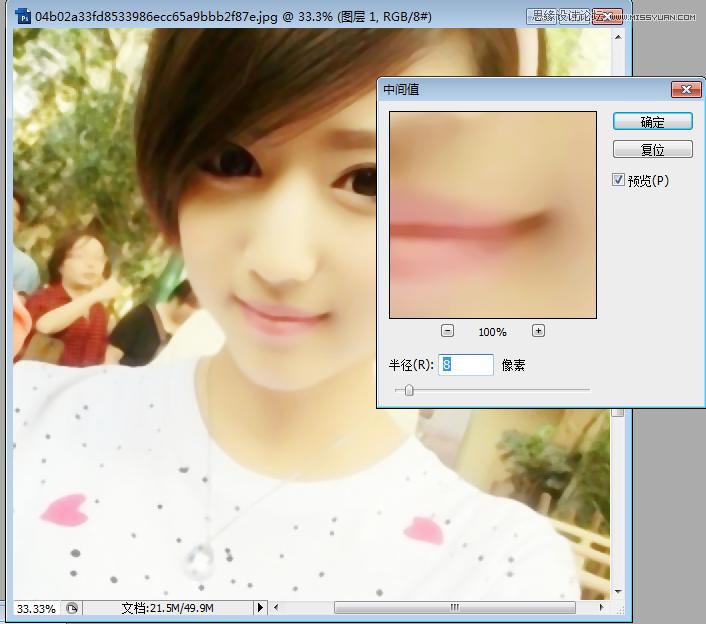The height and width of the screenshot is (624, 706).
Task: Click the 半径(R) radius input field
Action: click(466, 365)
